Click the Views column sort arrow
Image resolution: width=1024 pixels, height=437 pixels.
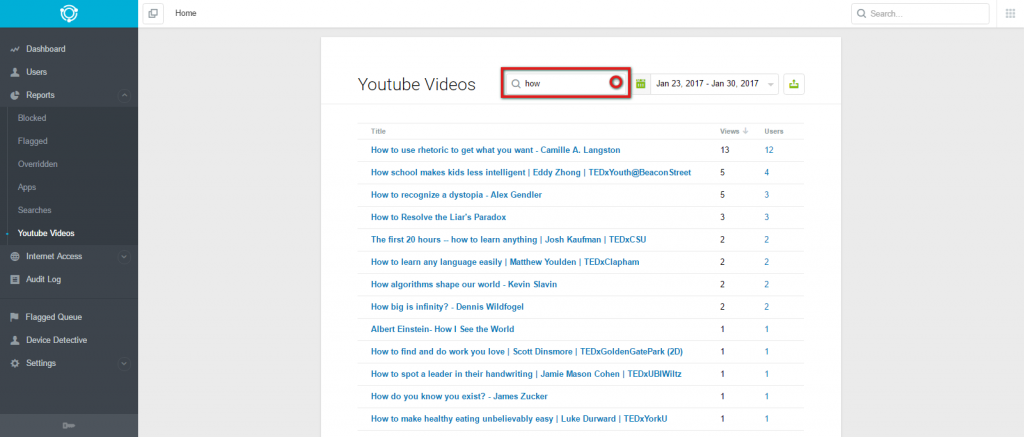click(x=745, y=131)
